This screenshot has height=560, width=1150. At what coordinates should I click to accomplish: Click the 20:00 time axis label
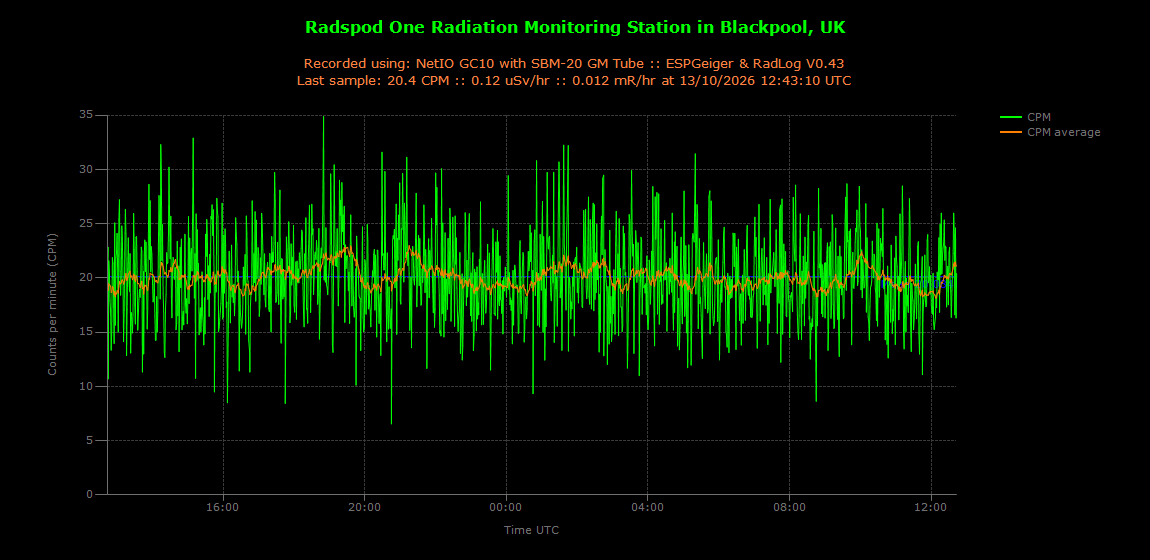click(365, 507)
